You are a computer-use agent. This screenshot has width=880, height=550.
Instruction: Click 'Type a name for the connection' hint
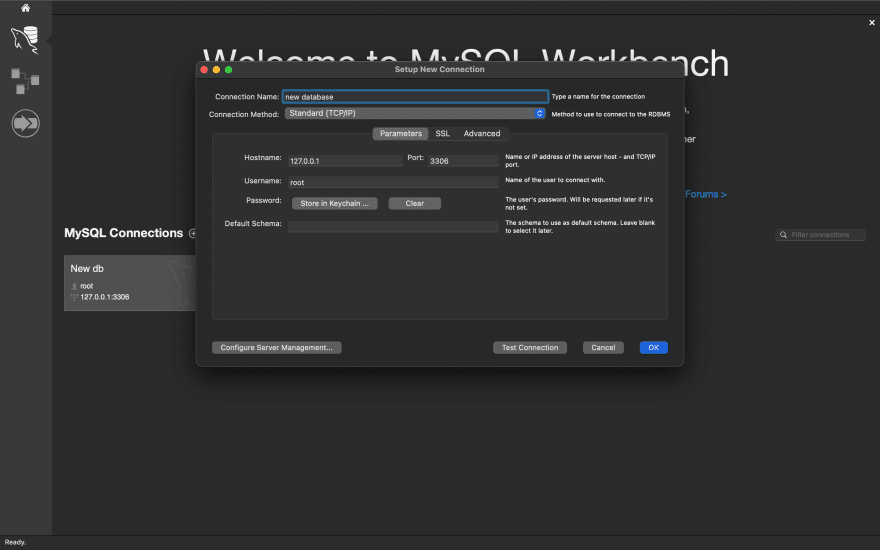point(598,97)
